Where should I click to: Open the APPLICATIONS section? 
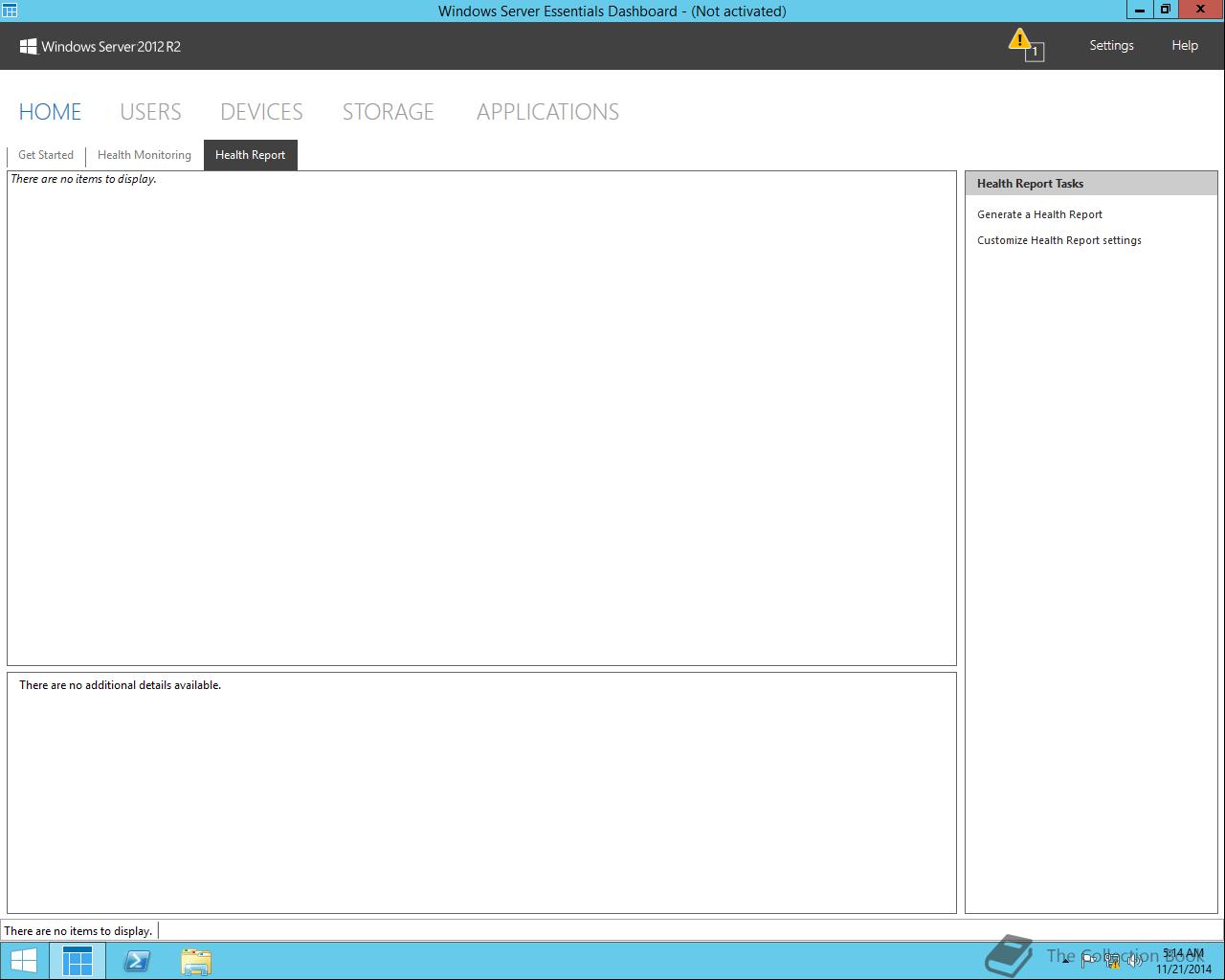[x=547, y=112]
